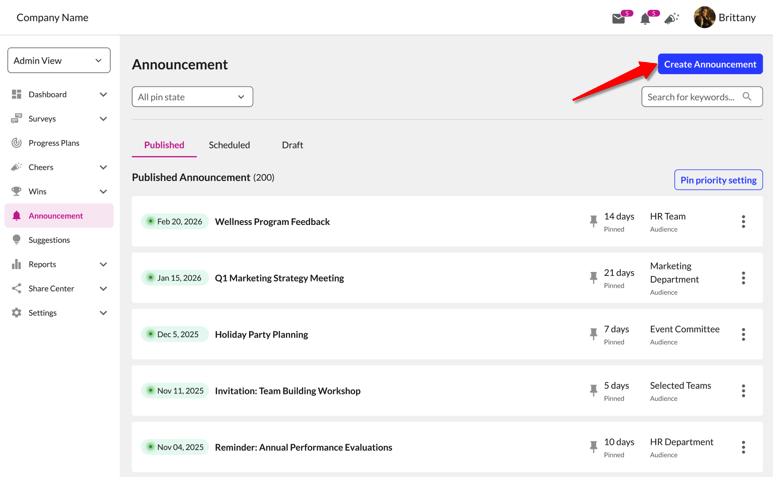Screen dimensions: 773x477
Task: Click the Company Name header link
Action: click(x=52, y=17)
